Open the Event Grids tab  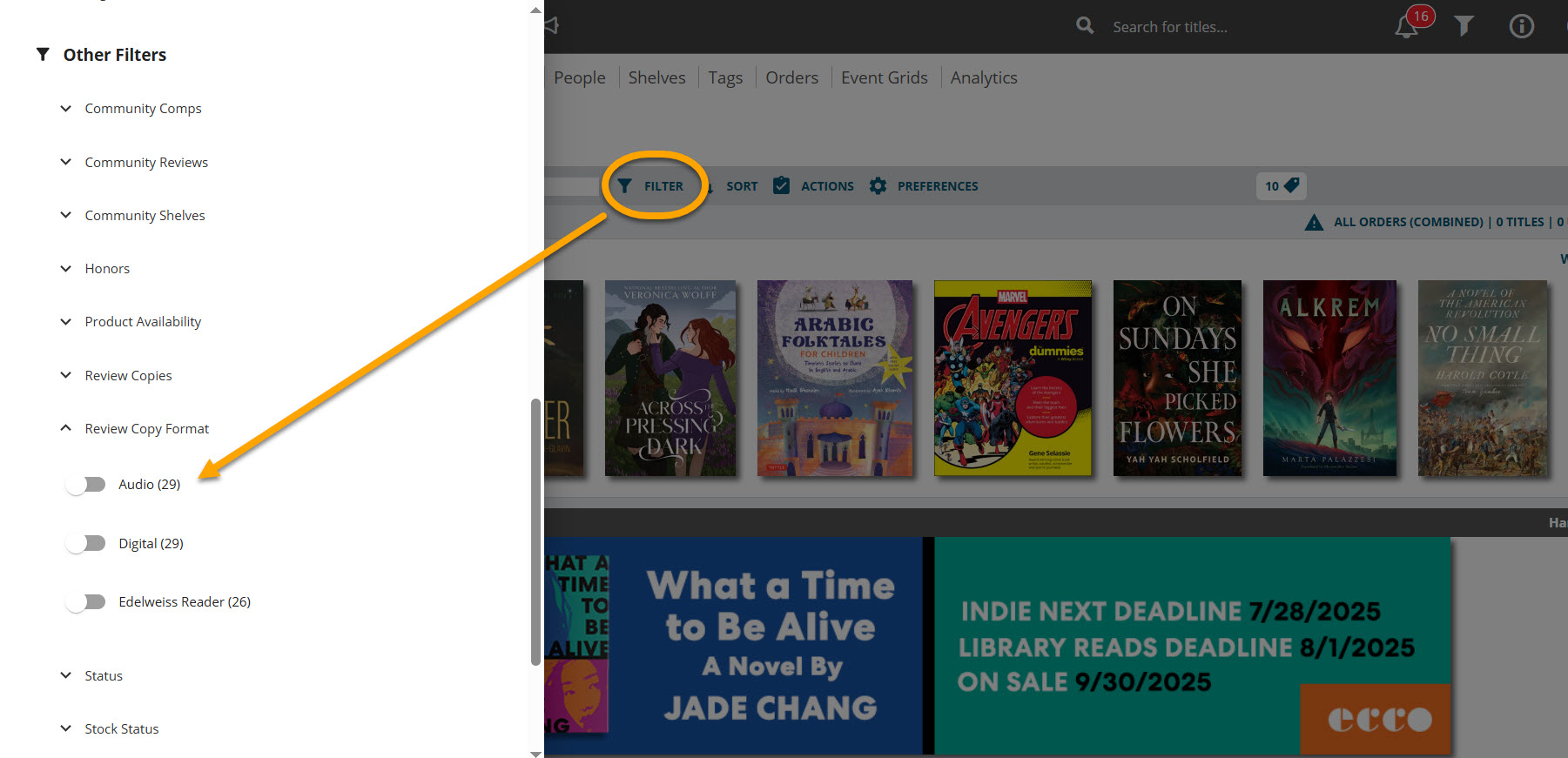tap(884, 77)
